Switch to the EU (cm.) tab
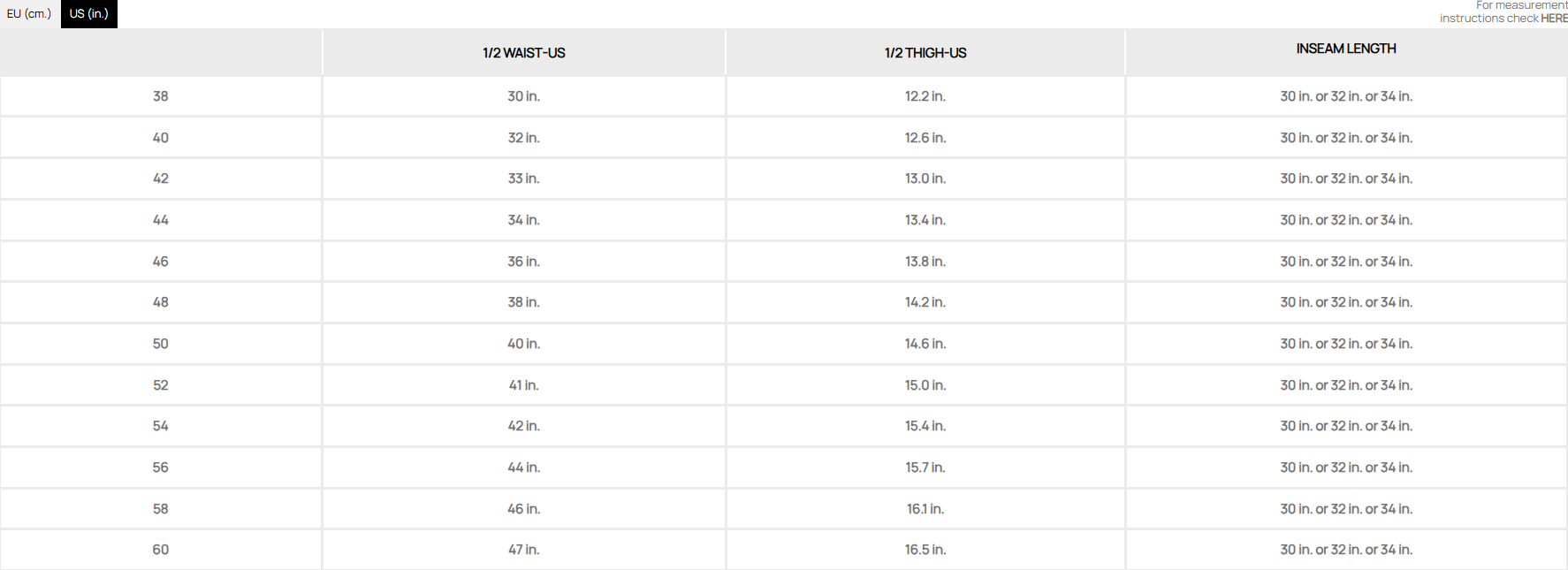The height and width of the screenshot is (570, 1568). click(x=29, y=14)
